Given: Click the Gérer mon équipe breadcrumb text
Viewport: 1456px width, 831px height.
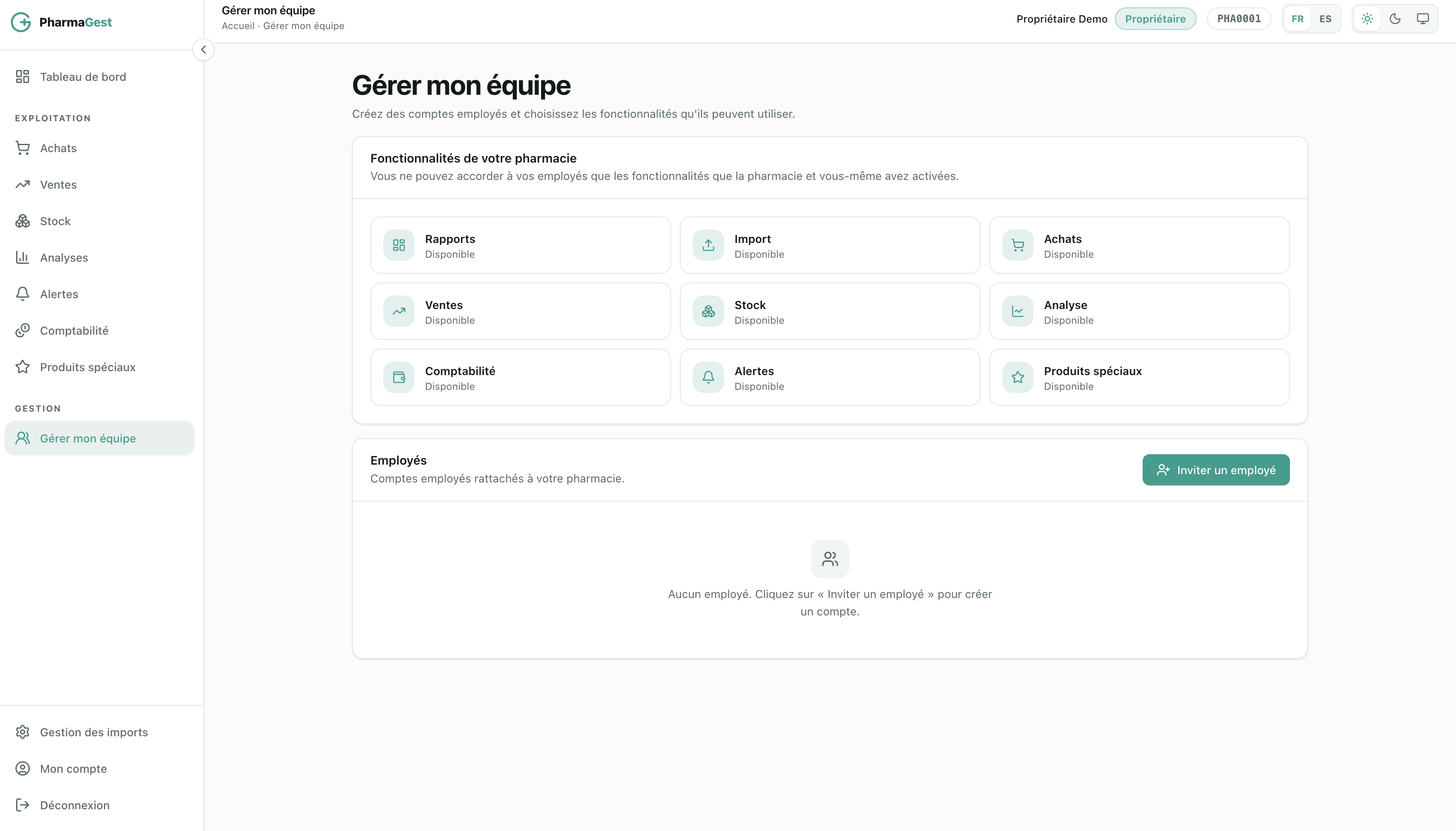Looking at the screenshot, I should [304, 26].
